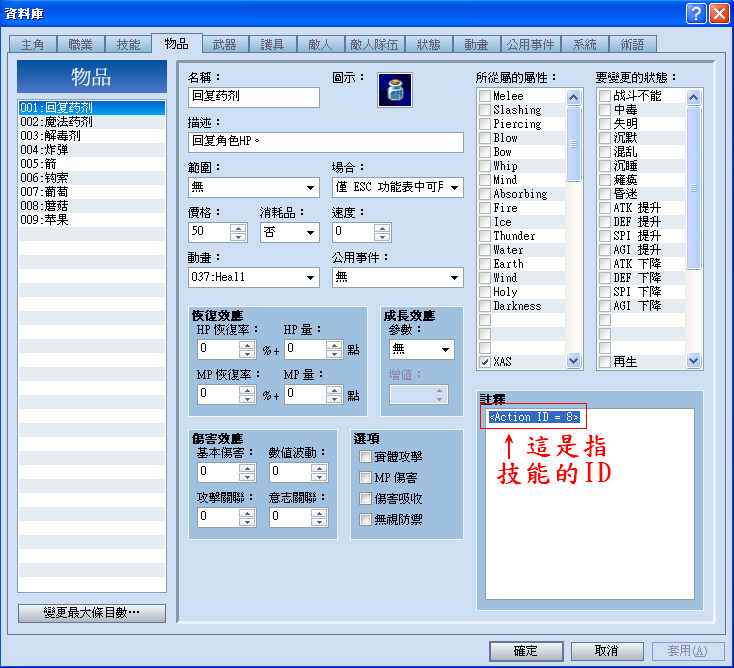Viewport: 734px width, 668px height.
Task: Click the state list scroll down arrow
Action: point(693,361)
